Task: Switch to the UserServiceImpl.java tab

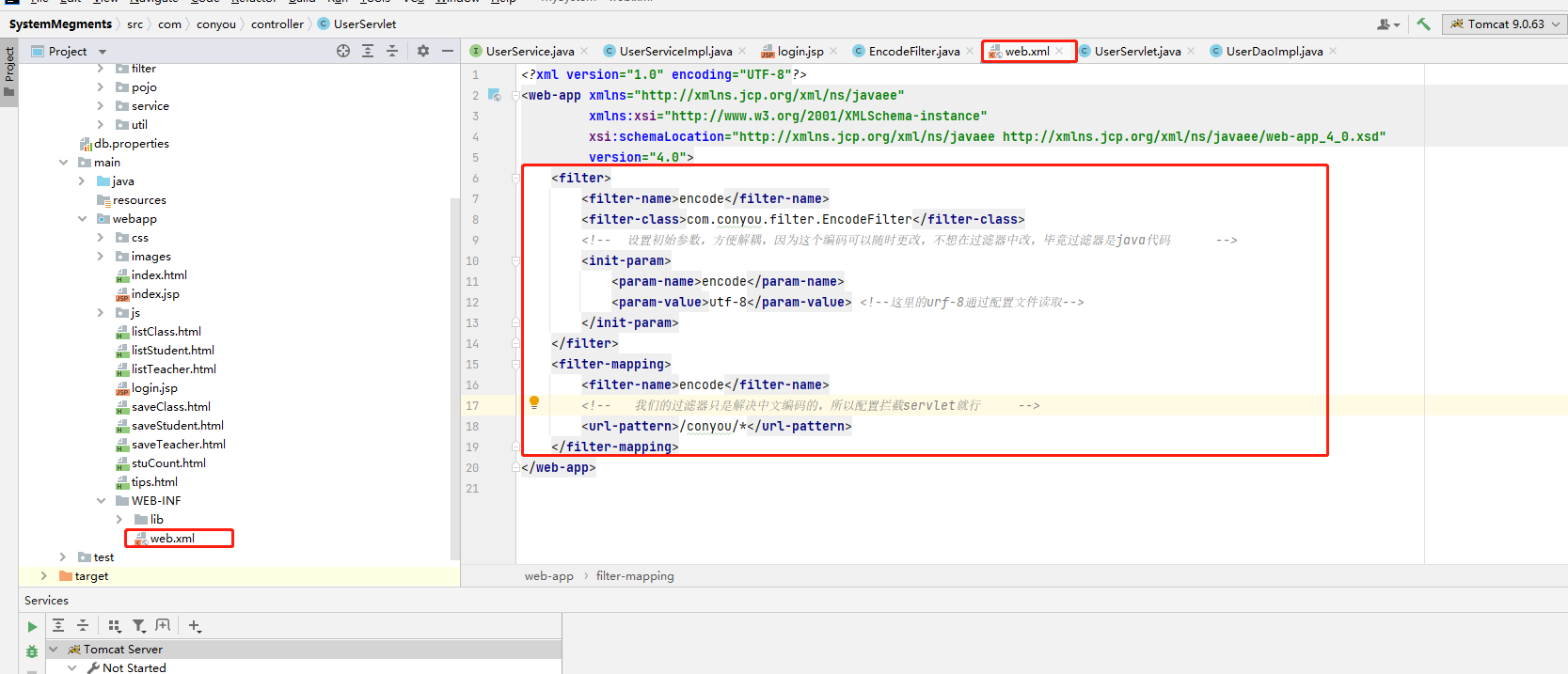Action: click(x=675, y=51)
